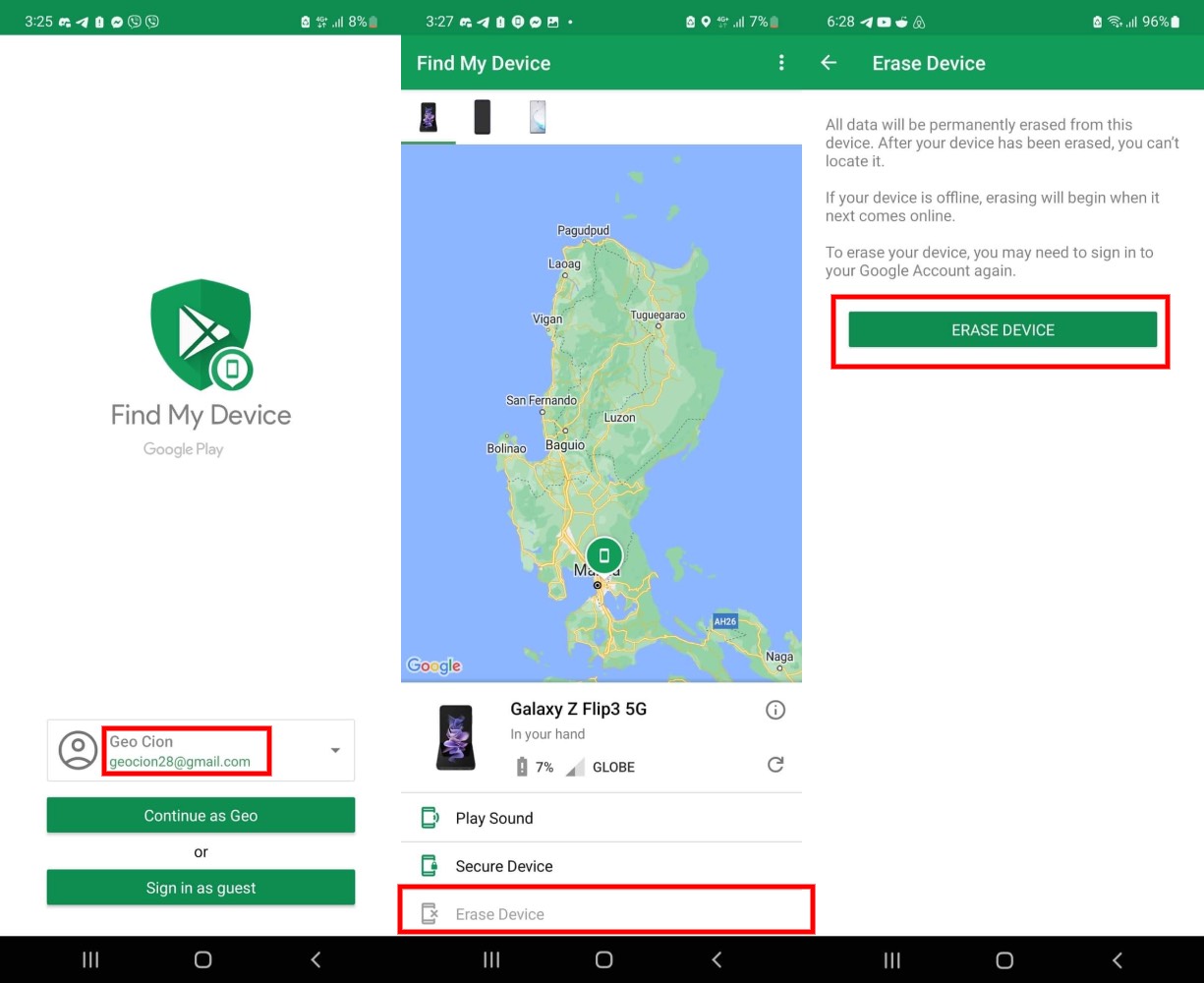Tap the Play Sound icon

point(430,818)
